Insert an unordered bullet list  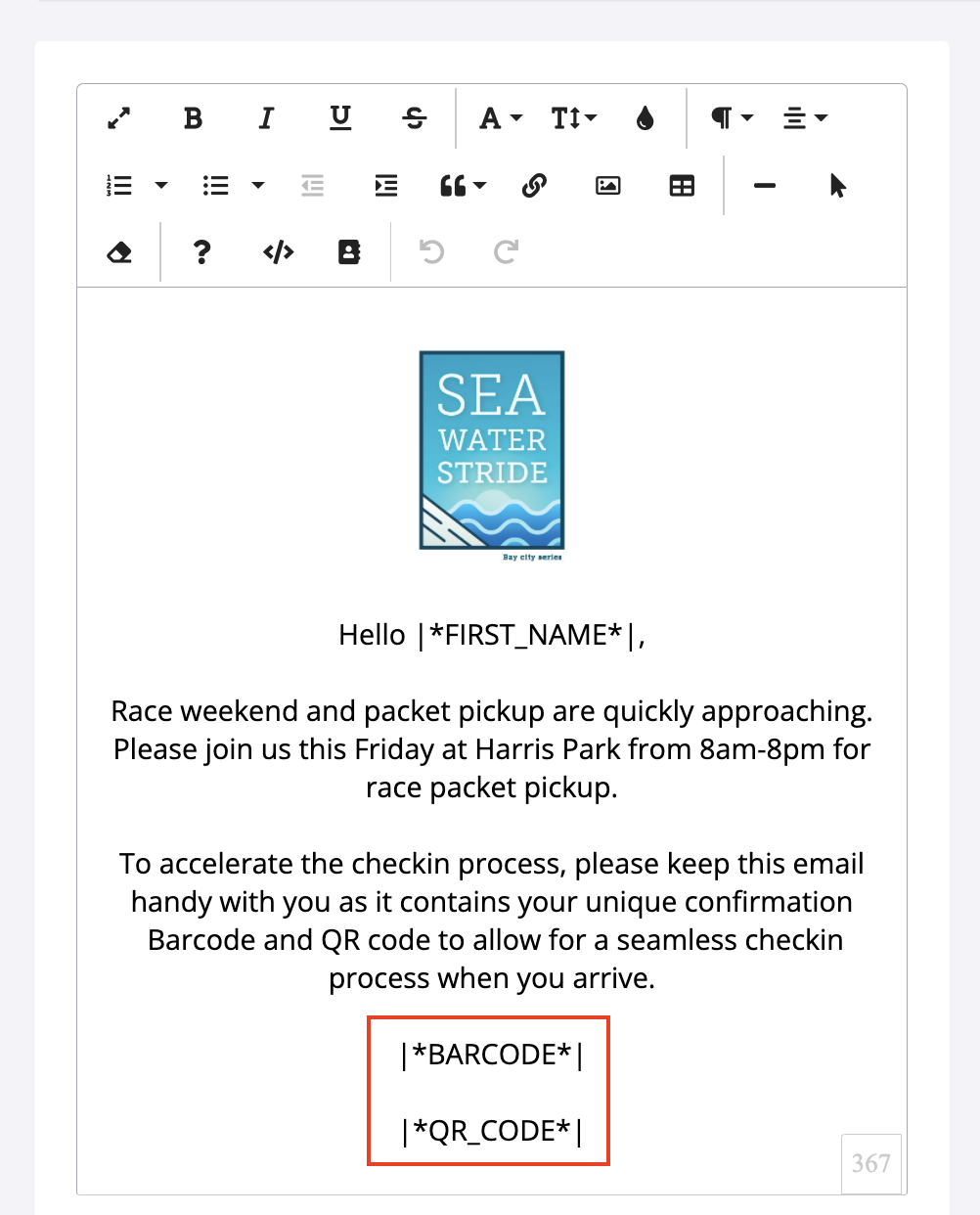[x=215, y=185]
